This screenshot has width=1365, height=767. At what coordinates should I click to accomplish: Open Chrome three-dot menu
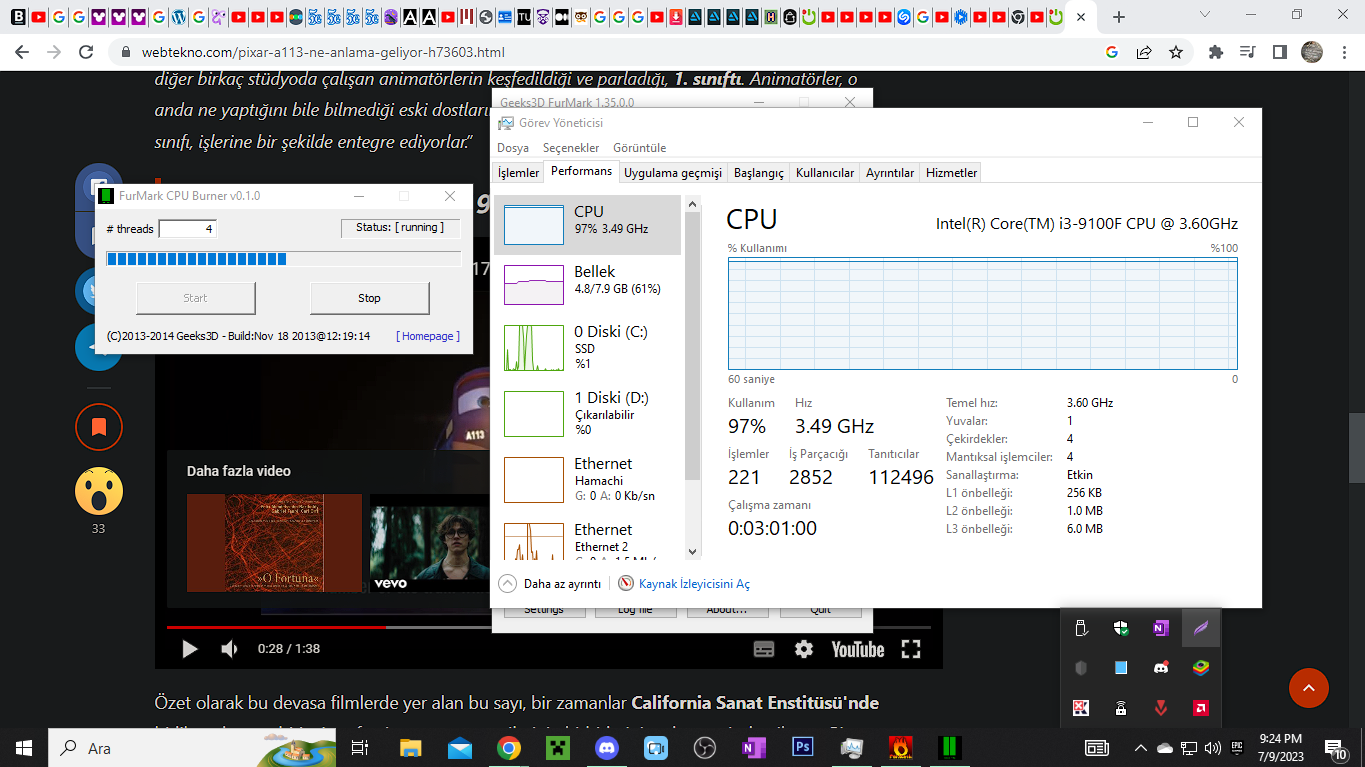coord(1343,52)
